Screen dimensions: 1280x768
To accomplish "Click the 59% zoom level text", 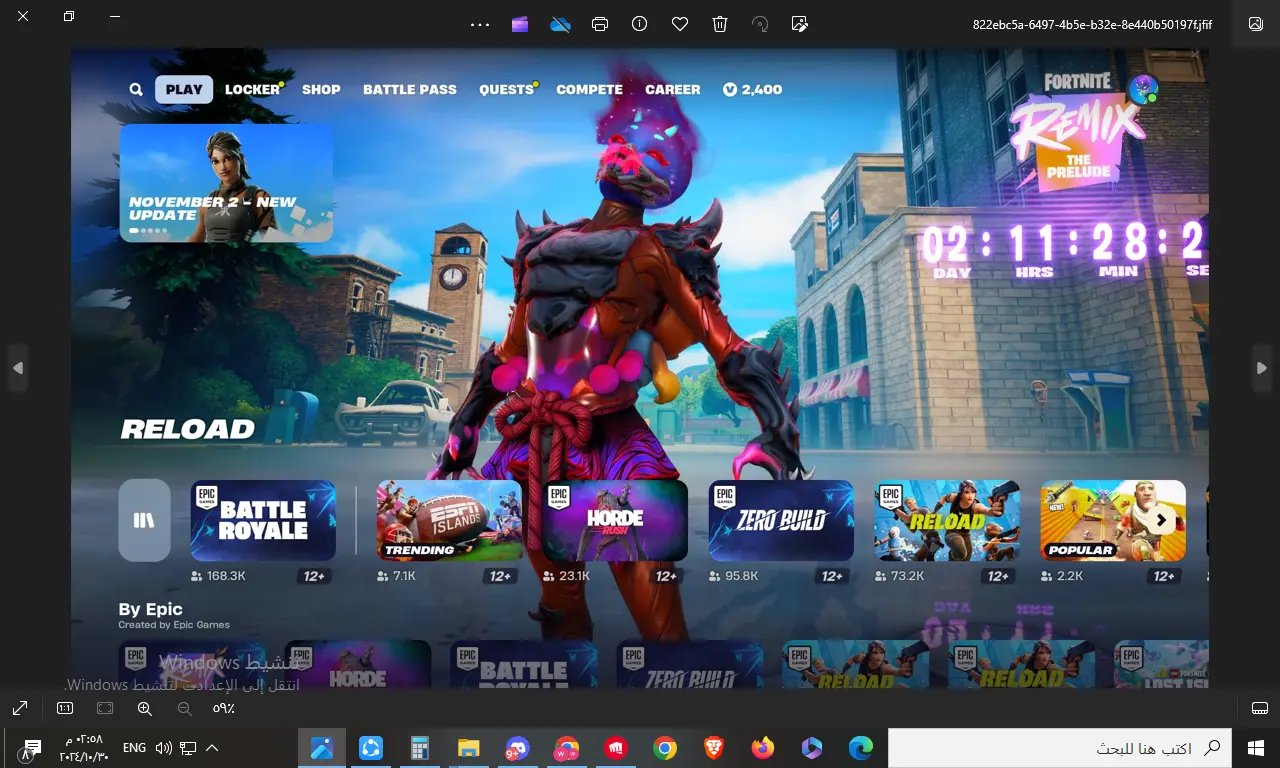I will tap(224, 708).
